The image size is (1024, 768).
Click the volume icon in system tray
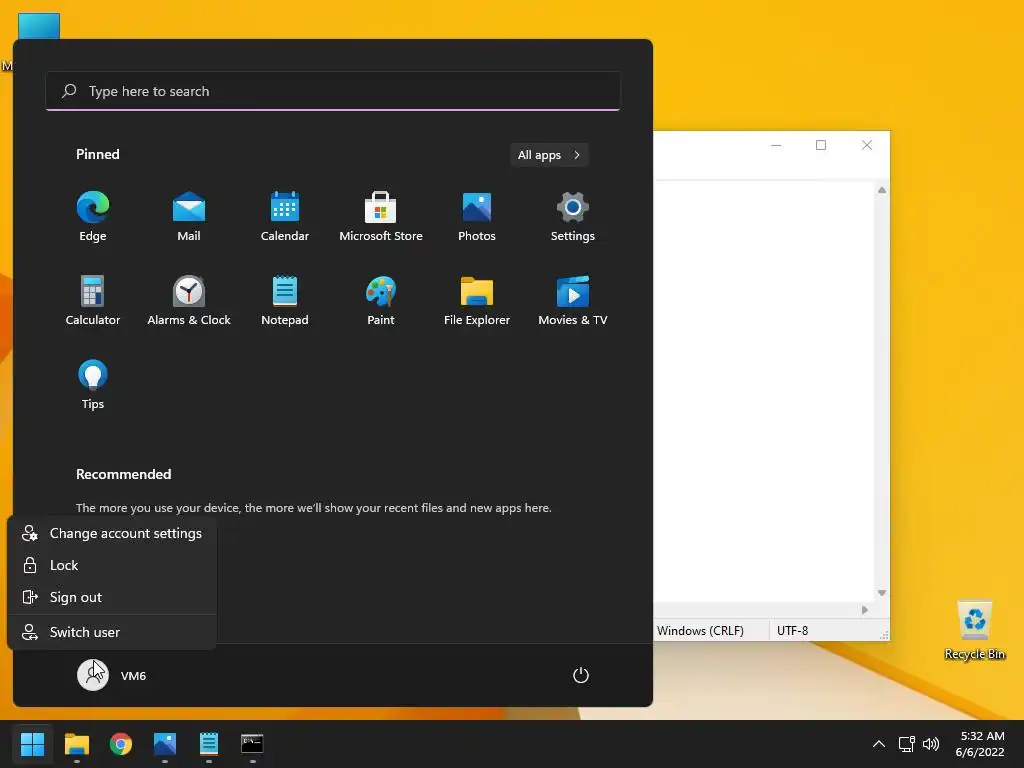pyautogui.click(x=931, y=744)
